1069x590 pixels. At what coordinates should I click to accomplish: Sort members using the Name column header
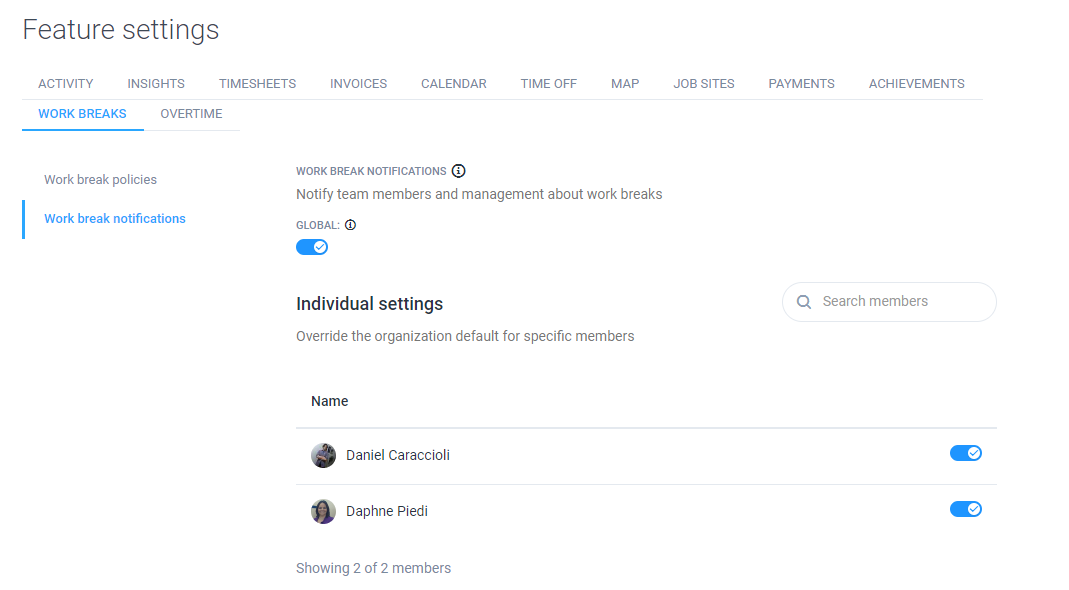(x=329, y=401)
